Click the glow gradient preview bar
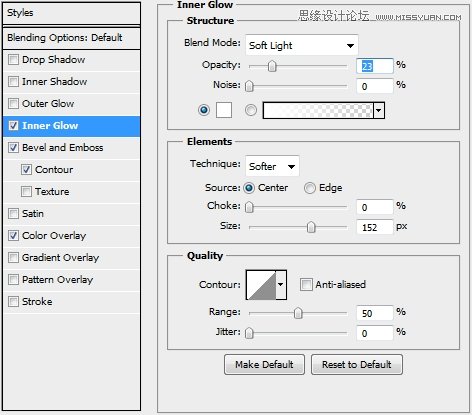The width and height of the screenshot is (472, 415). [318, 110]
